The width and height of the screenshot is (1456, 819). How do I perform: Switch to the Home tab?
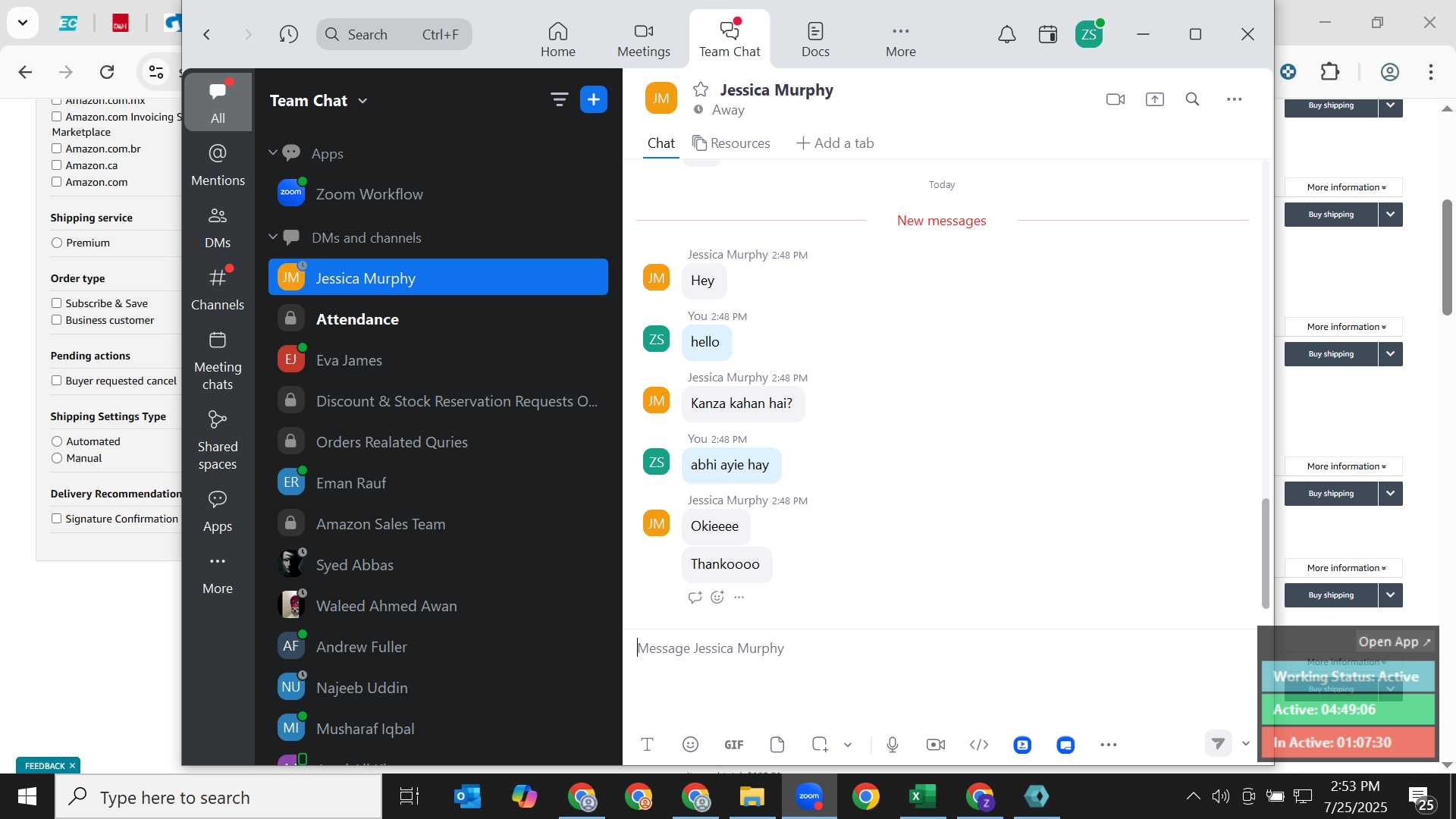click(557, 39)
